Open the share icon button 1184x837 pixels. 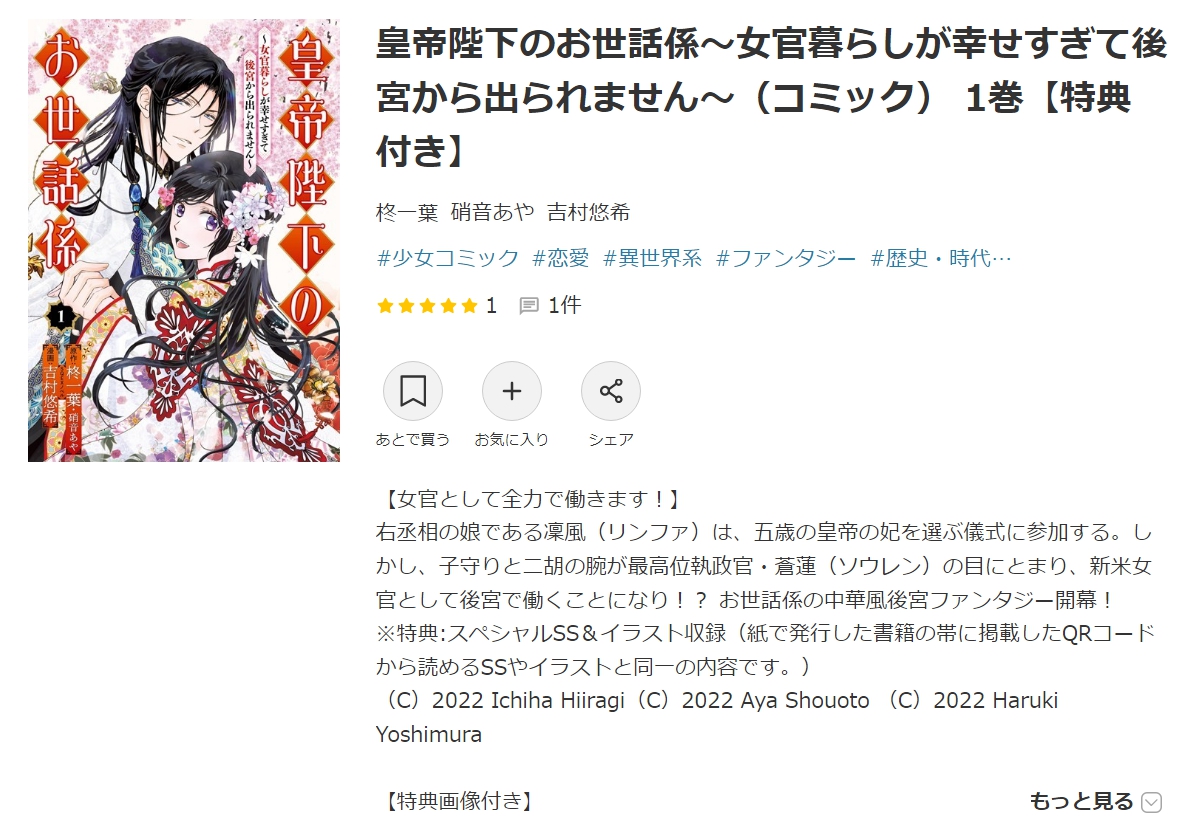(x=611, y=391)
